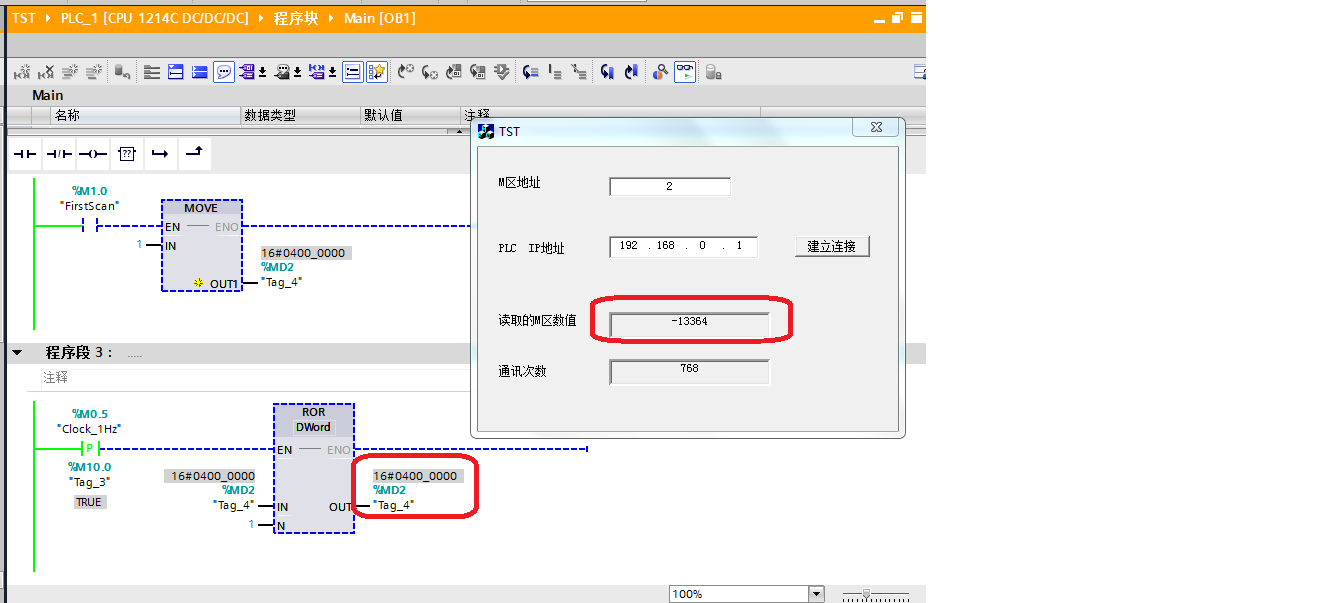Image resolution: width=1344 pixels, height=603 pixels.
Task: Toggle monitoring with the glasses icon
Action: point(685,72)
